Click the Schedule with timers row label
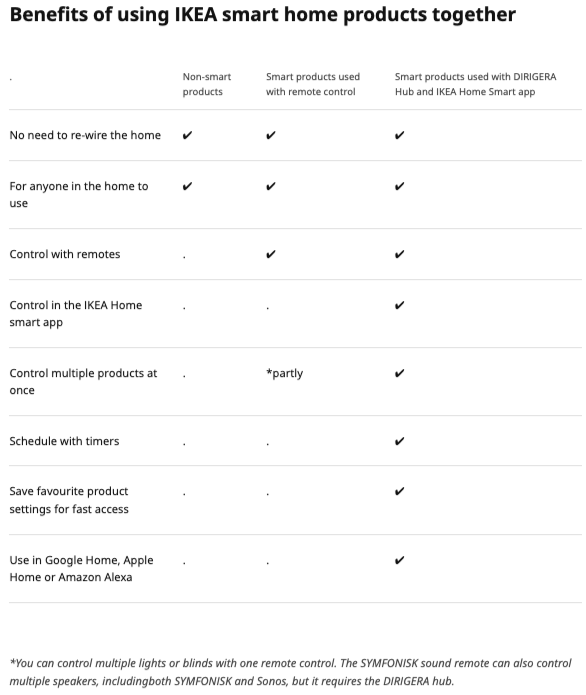Image resolution: width=586 pixels, height=695 pixels. 64,441
